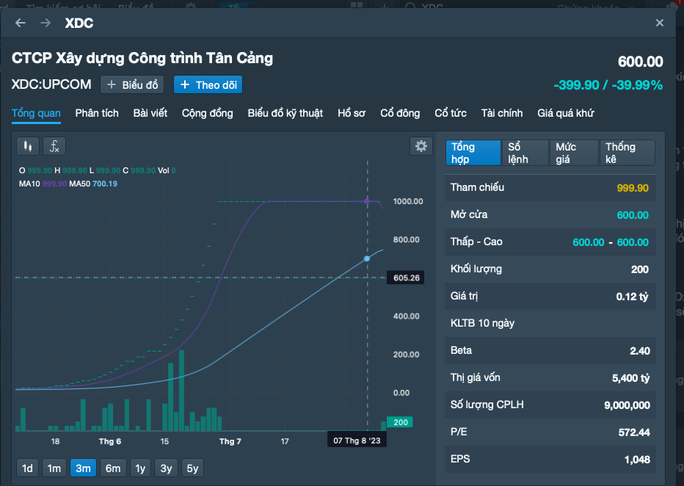The width and height of the screenshot is (684, 486).
Task: Open the candlestick chart type icon
Action: (x=28, y=146)
